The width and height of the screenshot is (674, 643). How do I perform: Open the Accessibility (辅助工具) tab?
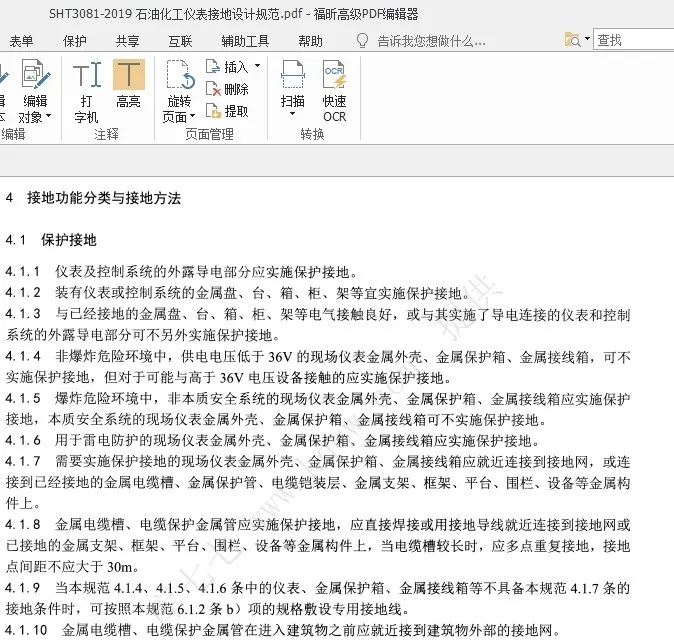tap(245, 41)
